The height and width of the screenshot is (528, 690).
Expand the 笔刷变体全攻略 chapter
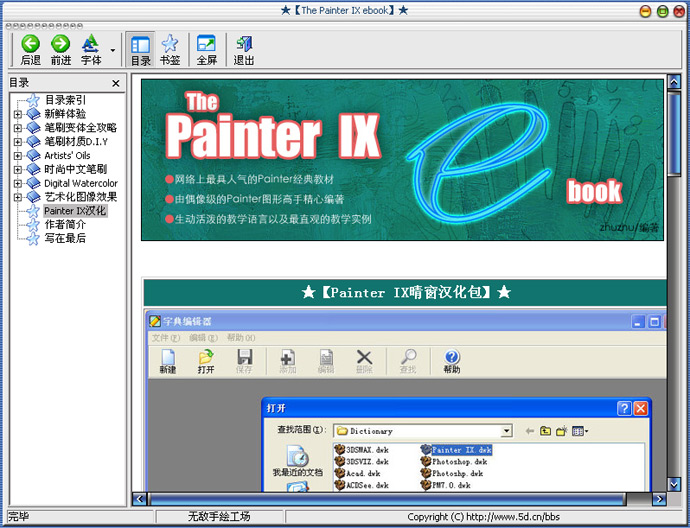[x=18, y=128]
